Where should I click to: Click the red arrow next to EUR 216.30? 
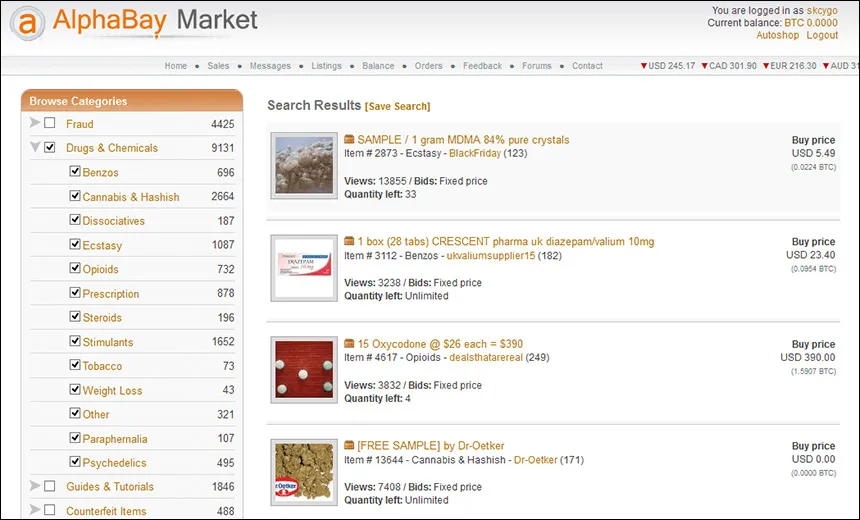766,67
